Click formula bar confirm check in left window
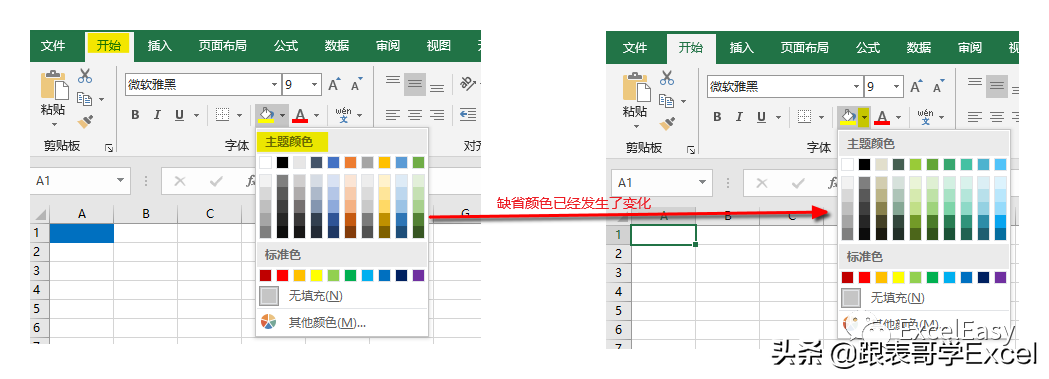This screenshot has height=379, width=1049. point(216,180)
